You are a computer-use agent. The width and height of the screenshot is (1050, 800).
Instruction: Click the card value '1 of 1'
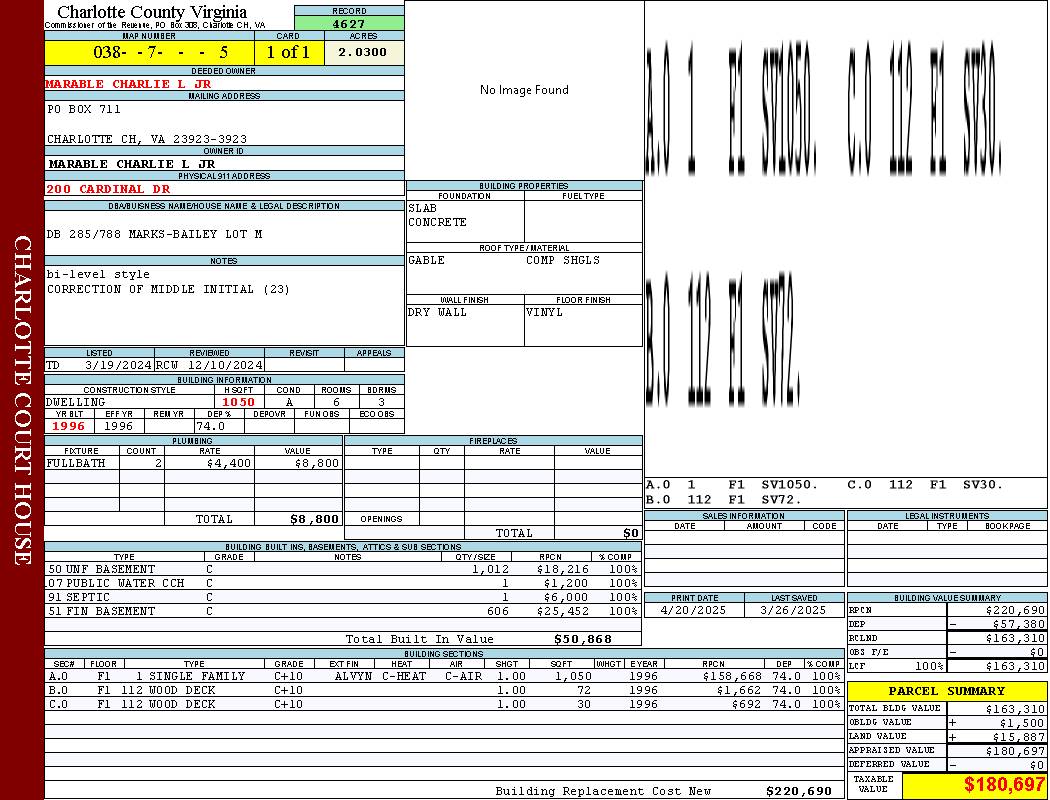pos(289,52)
